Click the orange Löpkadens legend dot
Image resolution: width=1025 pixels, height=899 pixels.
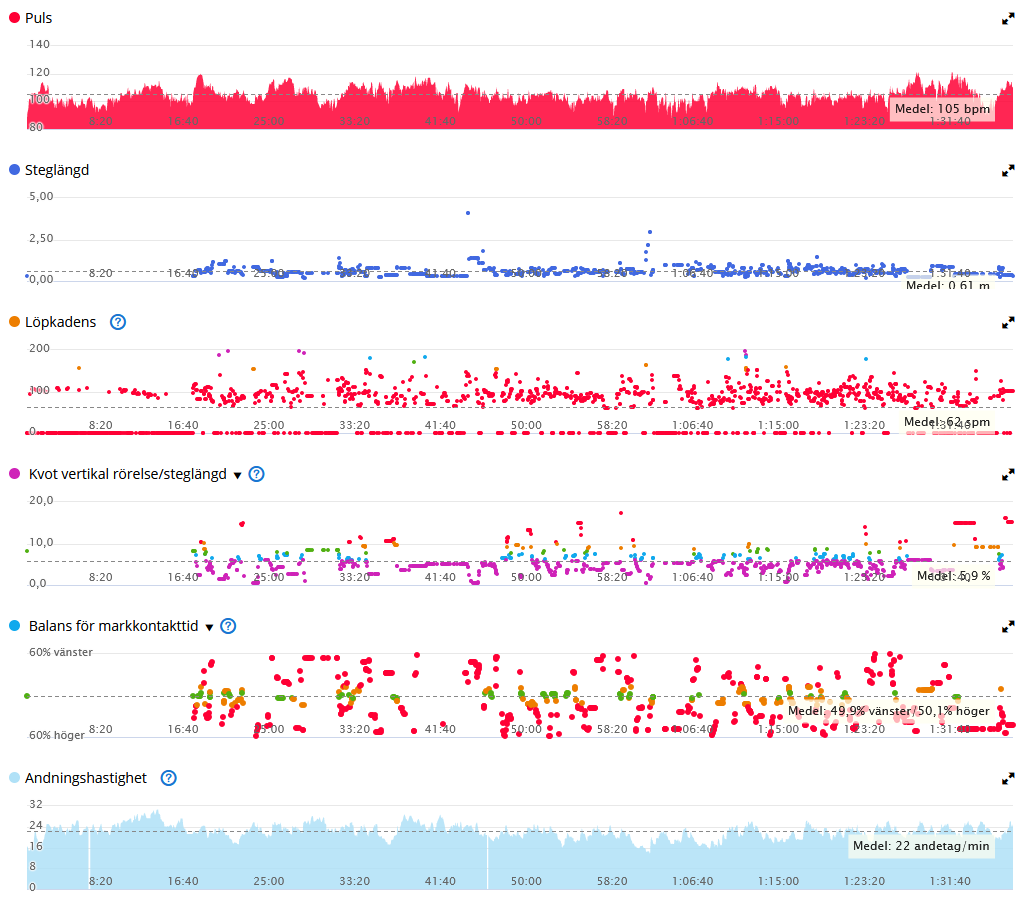(x=14, y=322)
